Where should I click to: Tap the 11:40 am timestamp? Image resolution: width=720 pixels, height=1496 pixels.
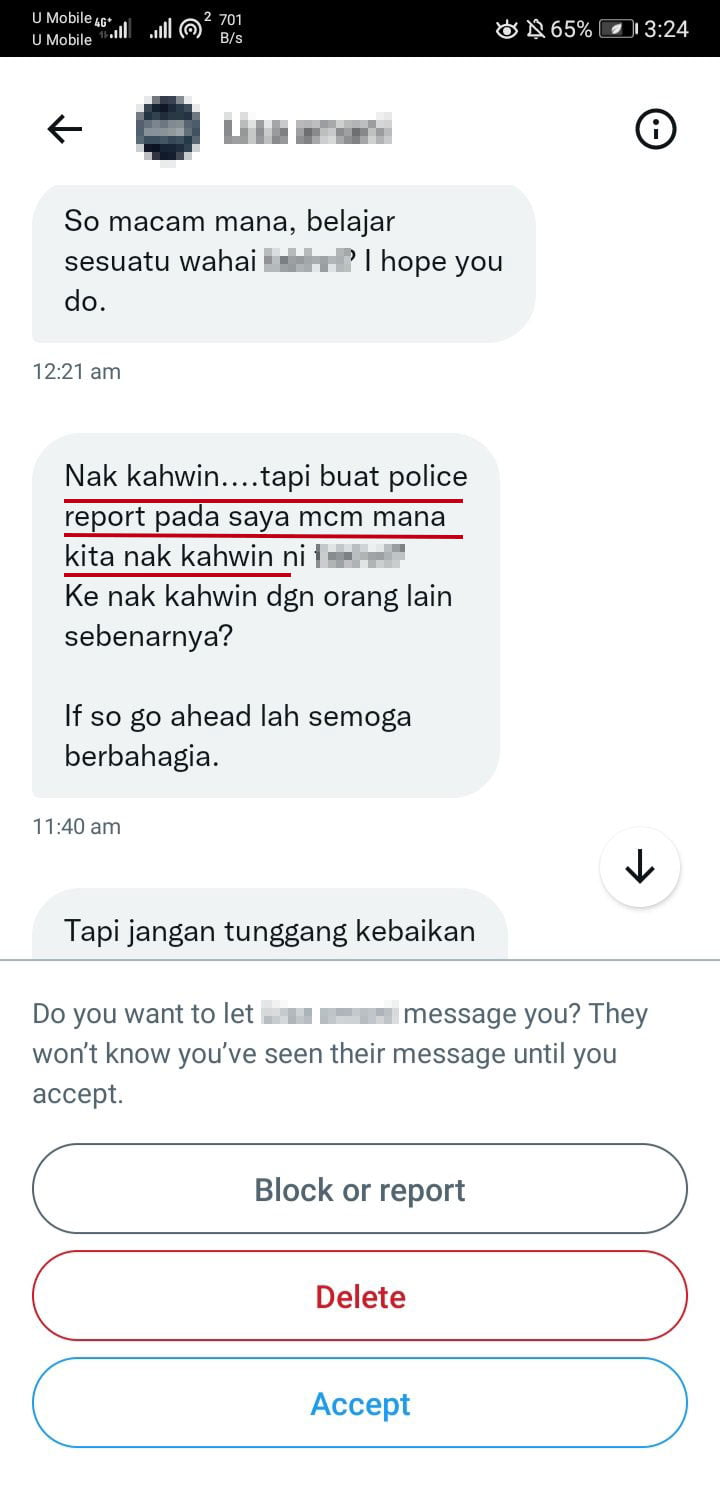point(77,826)
